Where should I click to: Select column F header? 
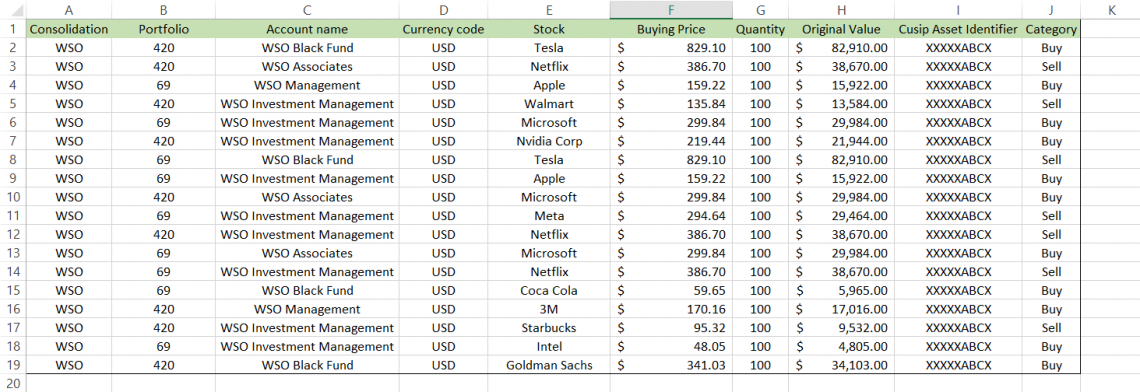tap(671, 10)
